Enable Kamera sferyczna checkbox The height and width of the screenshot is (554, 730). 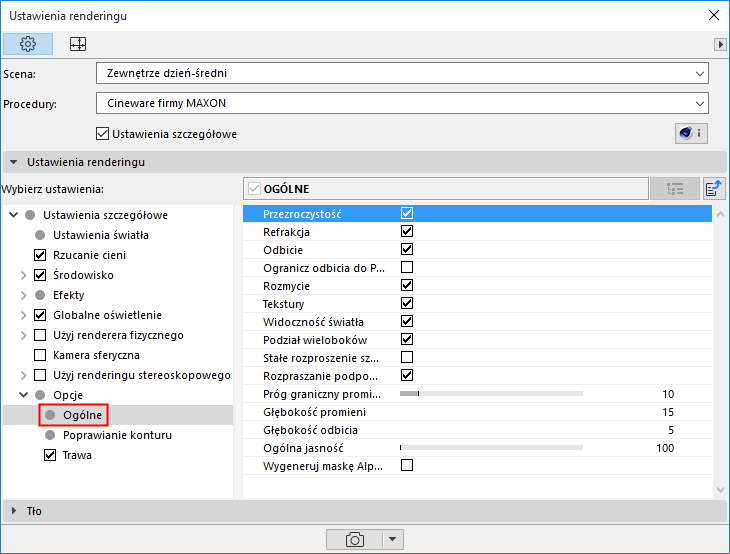click(40, 355)
